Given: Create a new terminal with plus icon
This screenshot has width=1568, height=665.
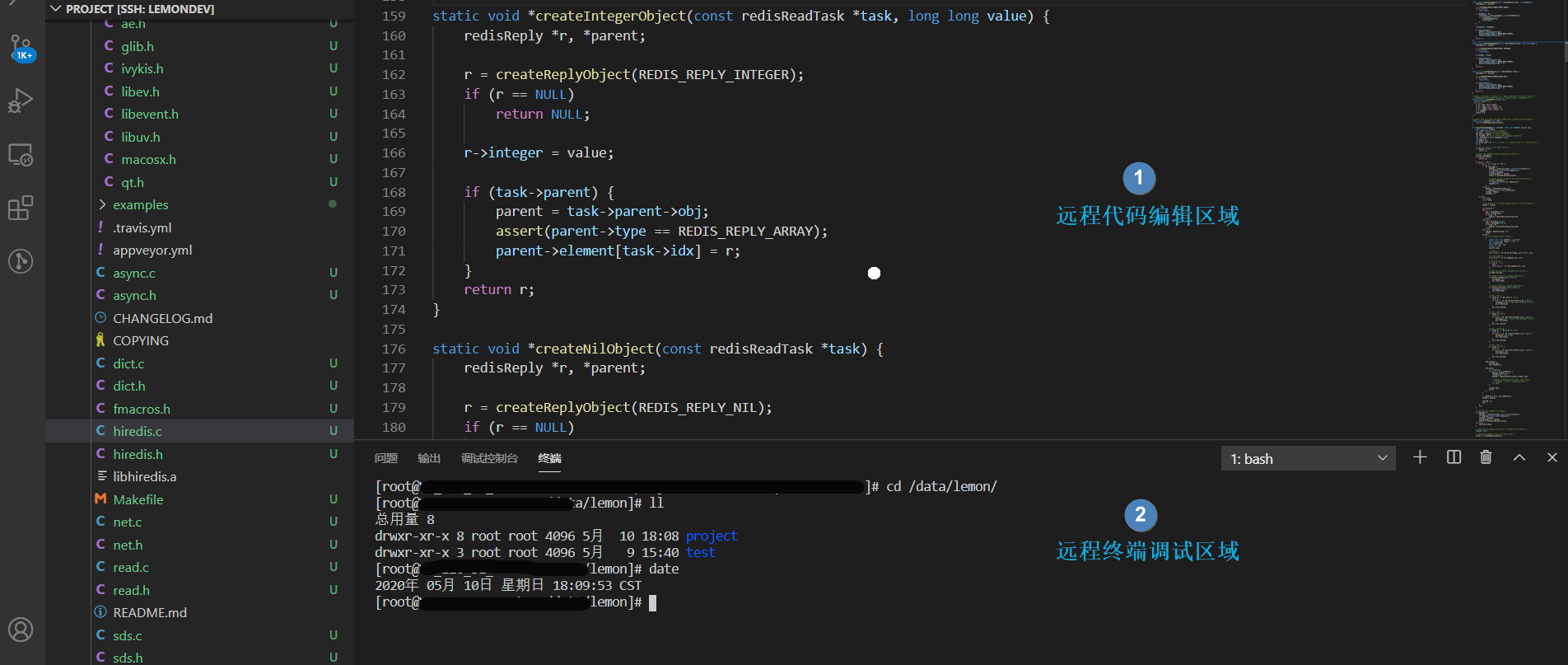Looking at the screenshot, I should [1420, 457].
